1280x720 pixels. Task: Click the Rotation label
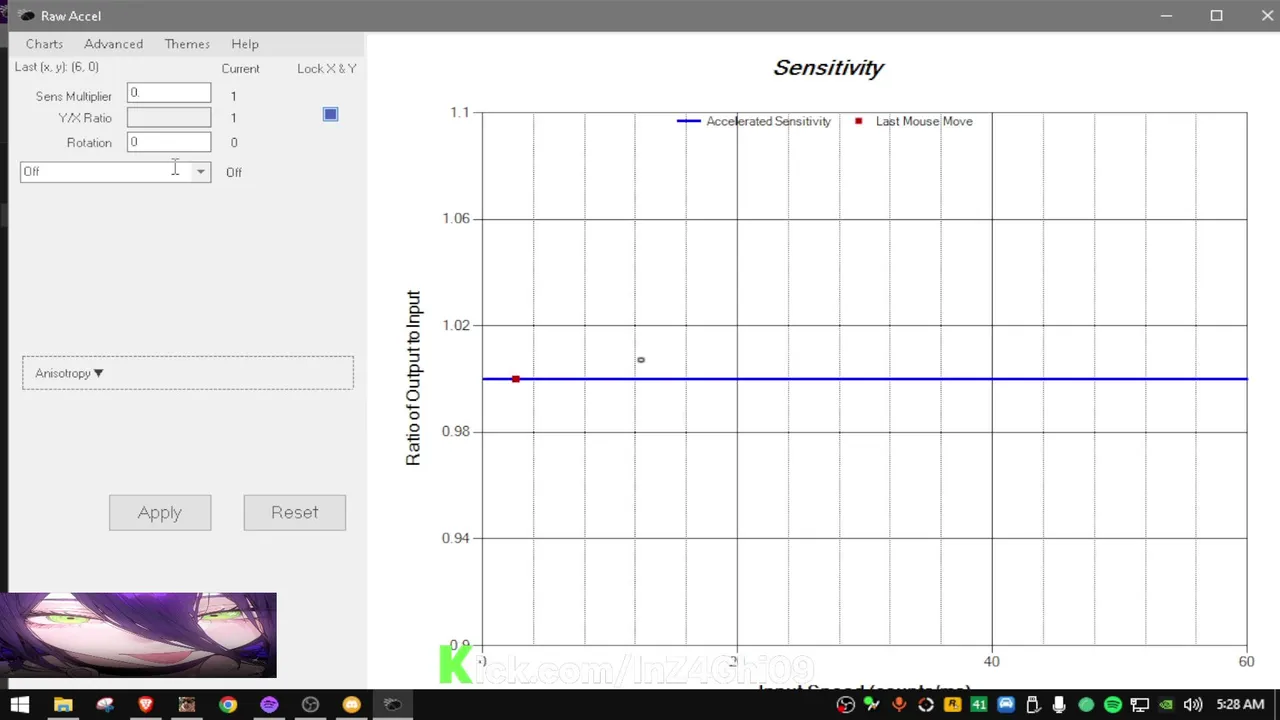89,143
